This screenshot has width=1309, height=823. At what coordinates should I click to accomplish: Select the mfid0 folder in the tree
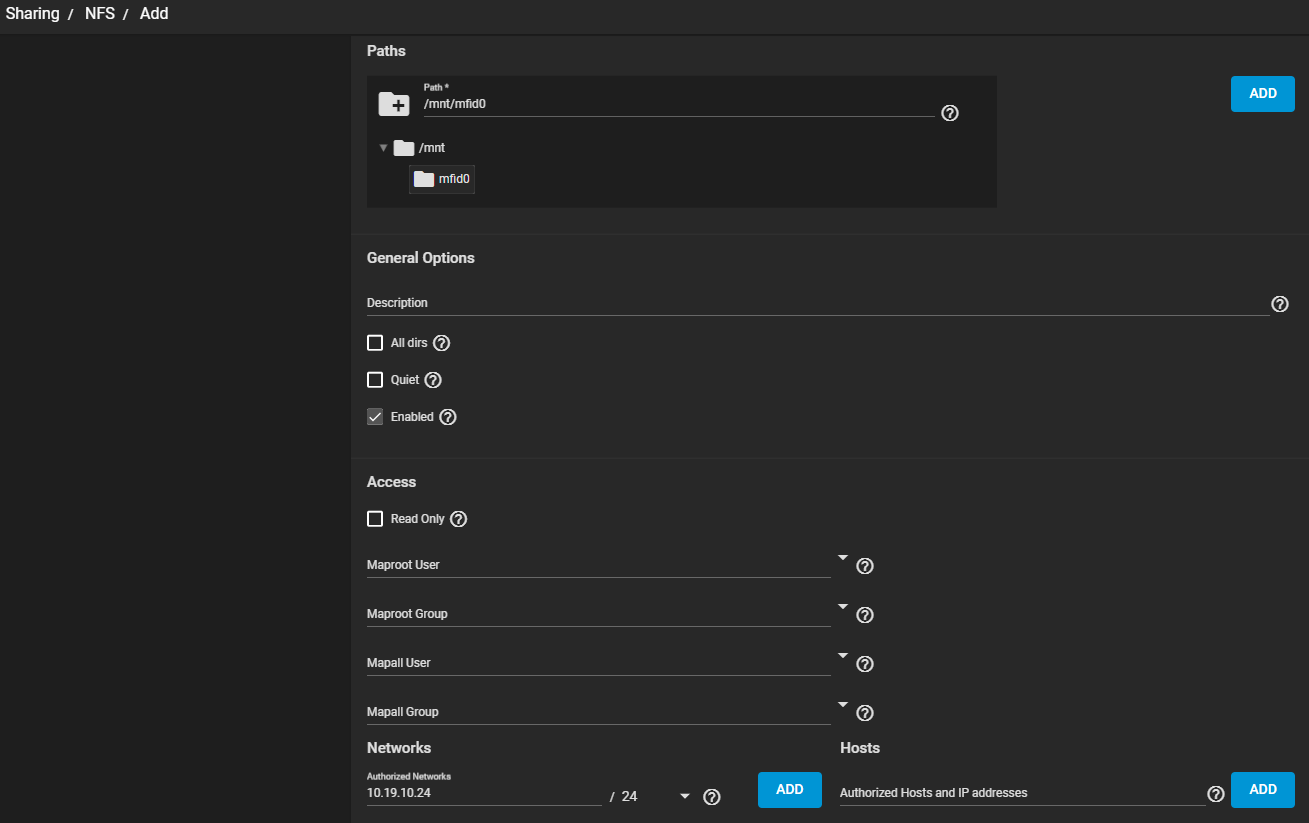click(x=442, y=179)
